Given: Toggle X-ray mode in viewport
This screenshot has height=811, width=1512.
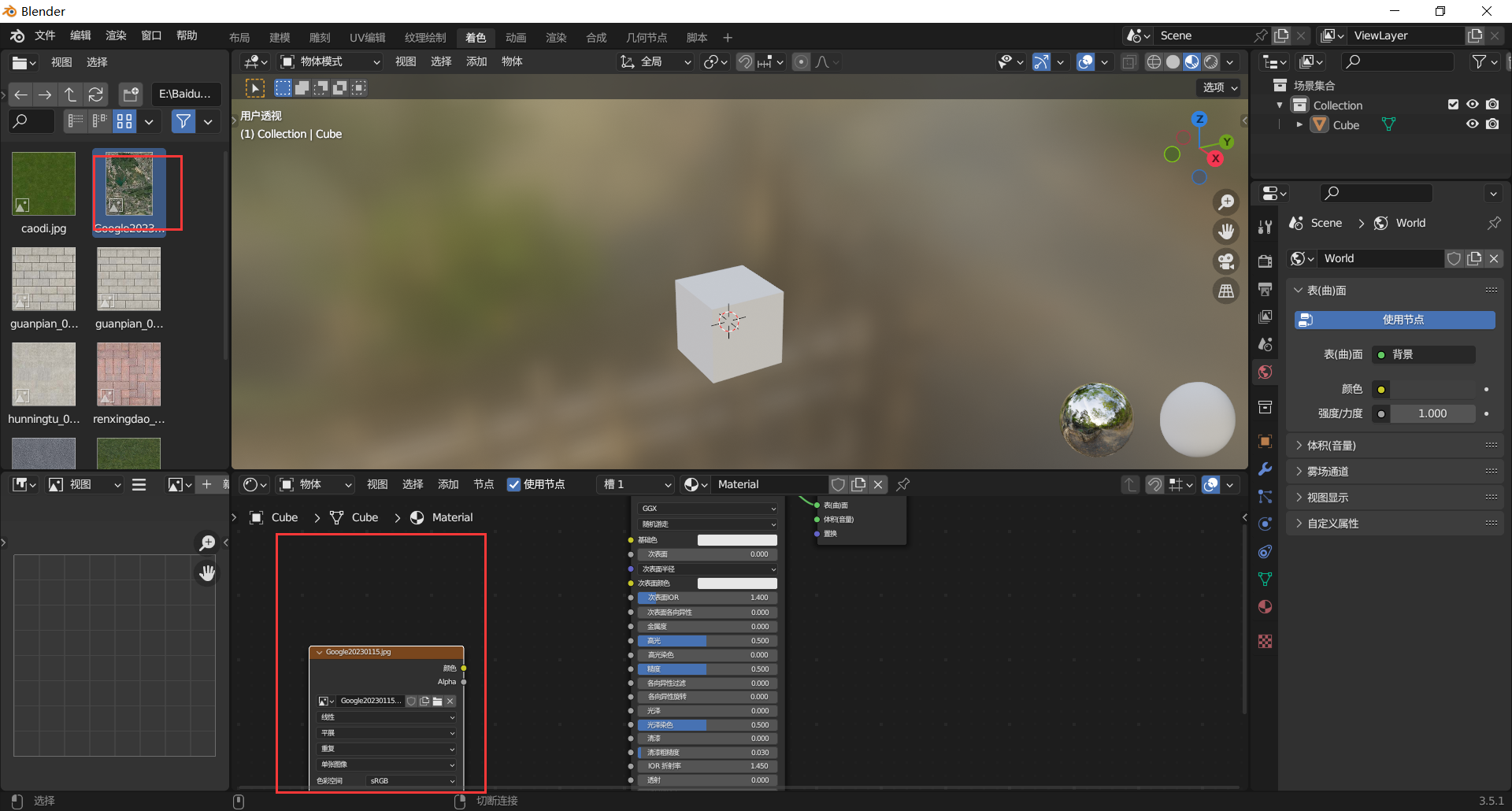Looking at the screenshot, I should [1129, 62].
